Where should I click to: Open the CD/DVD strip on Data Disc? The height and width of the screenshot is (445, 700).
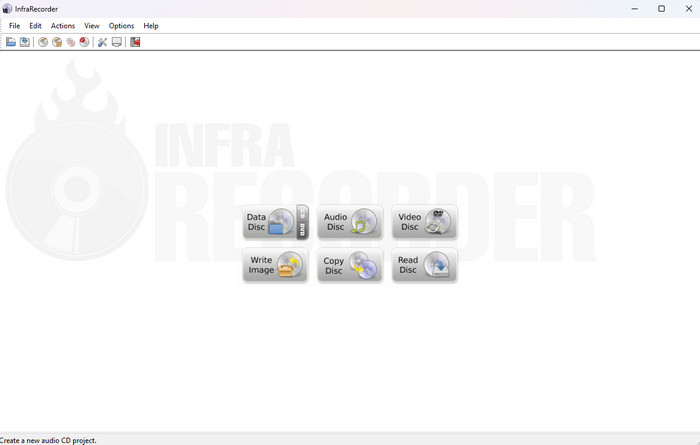pyautogui.click(x=302, y=222)
